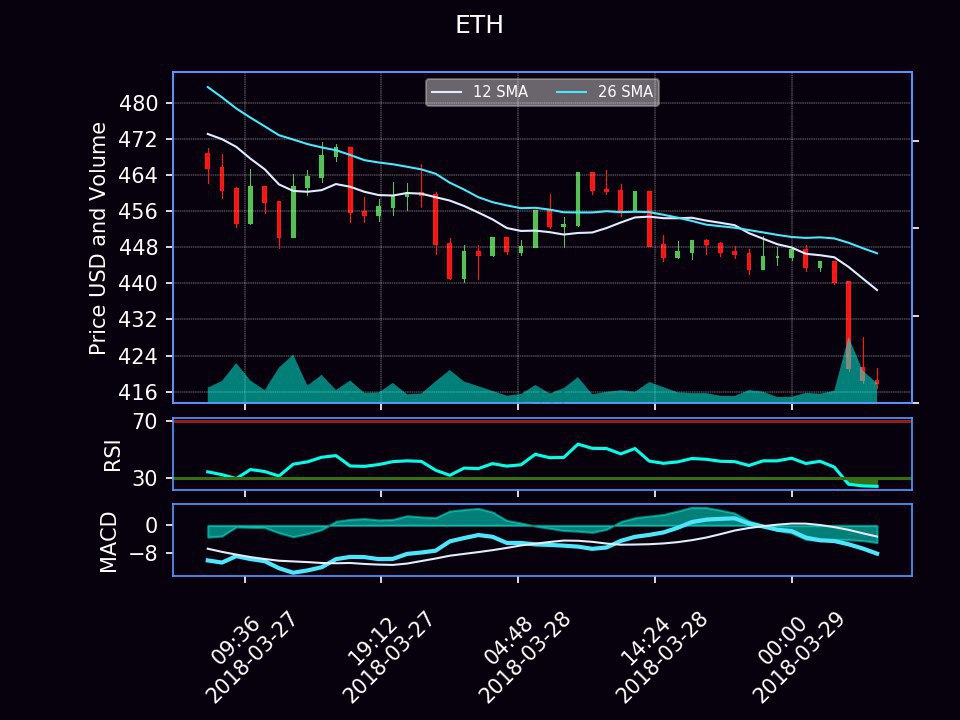Click the tall red candlestick dropping below 432
Image resolution: width=960 pixels, height=720 pixels.
tap(848, 325)
